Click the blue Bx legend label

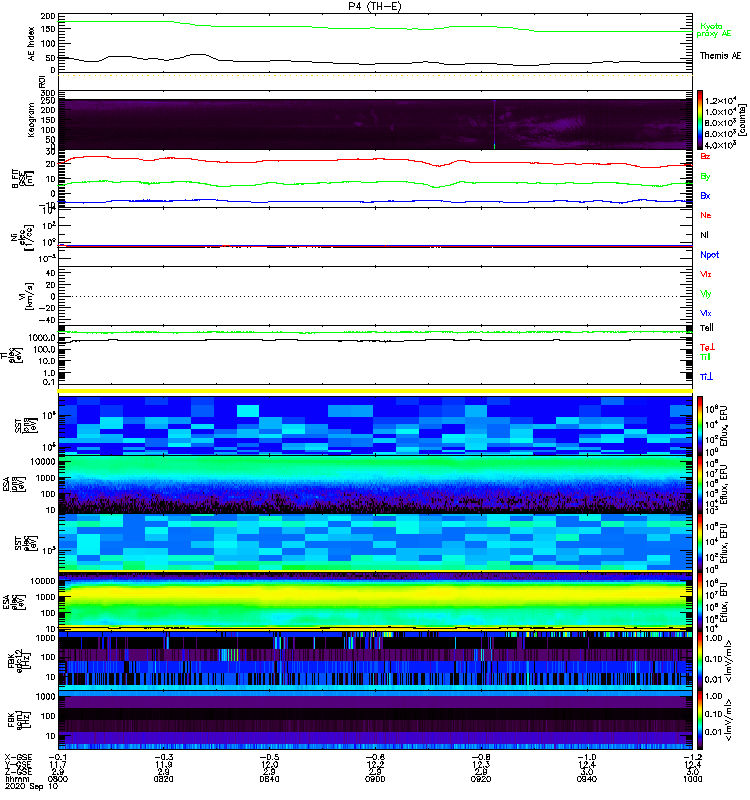[705, 195]
